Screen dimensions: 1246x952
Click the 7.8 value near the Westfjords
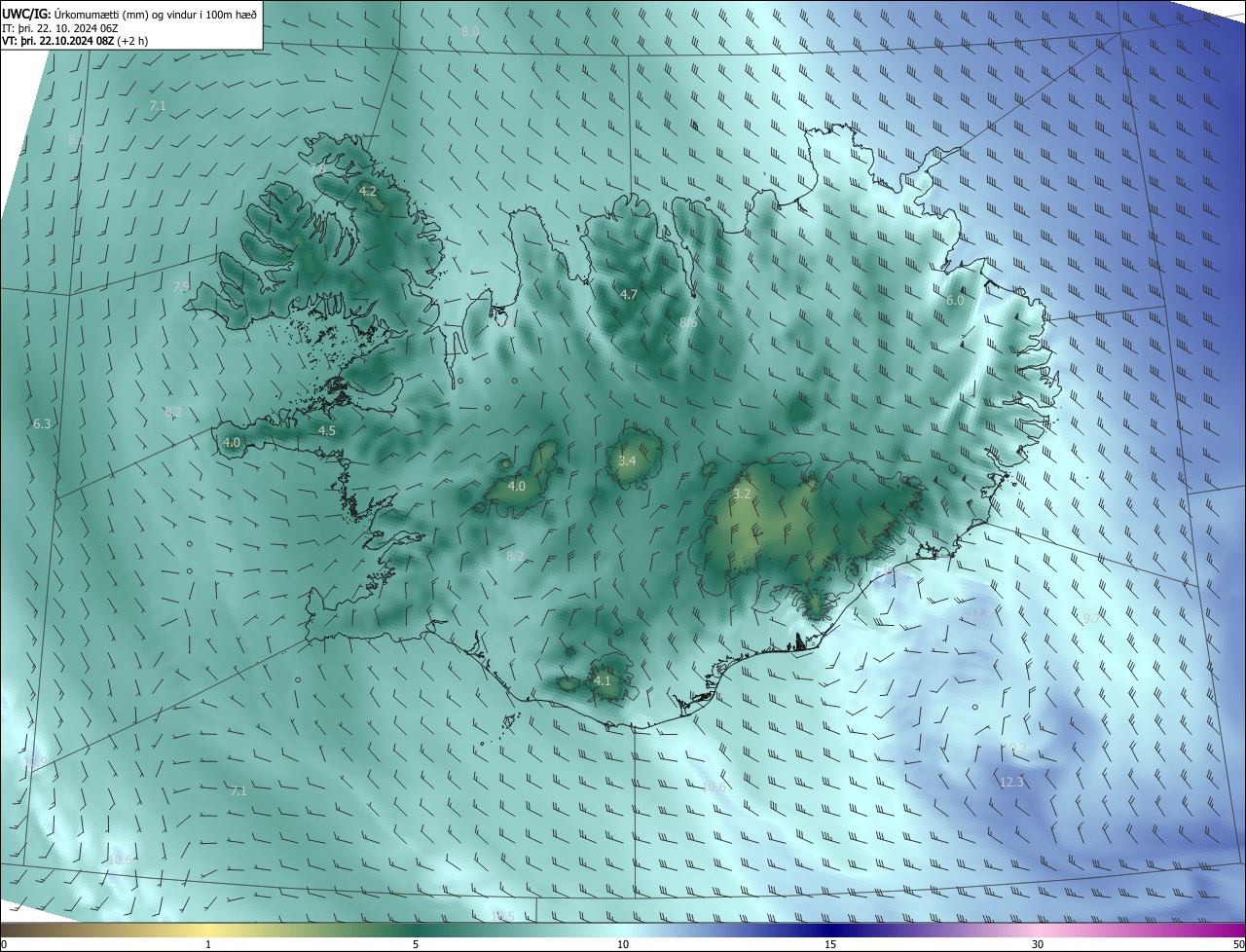[317, 168]
